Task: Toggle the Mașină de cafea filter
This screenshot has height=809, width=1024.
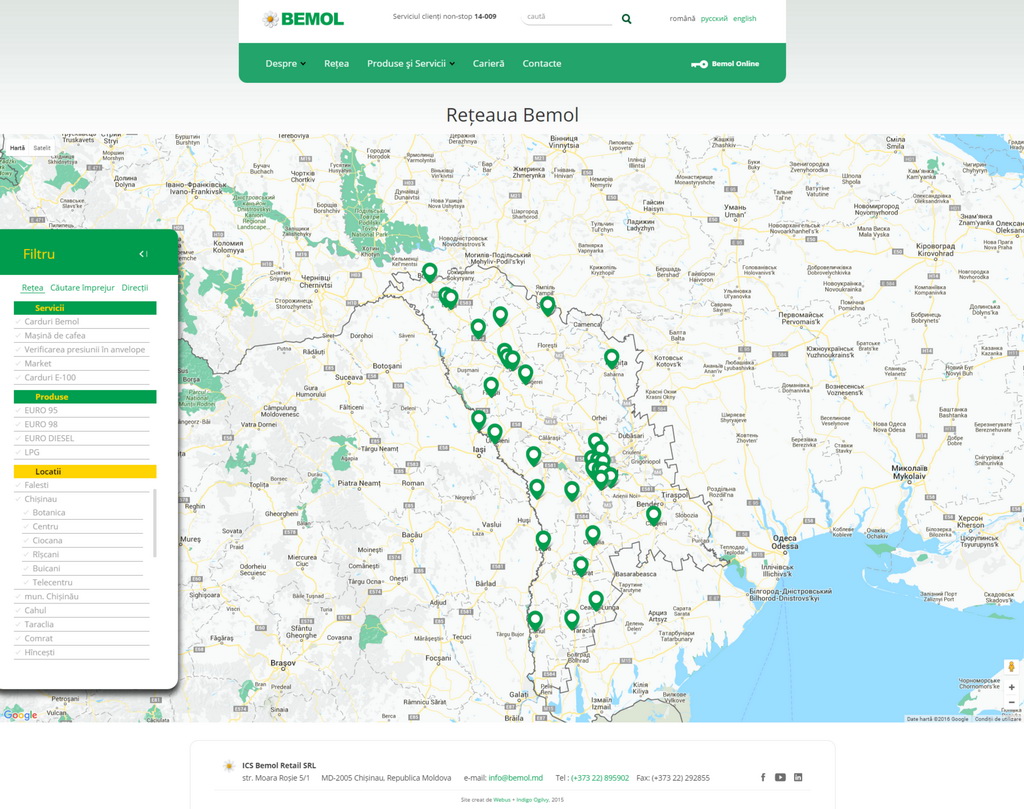Action: (55, 336)
